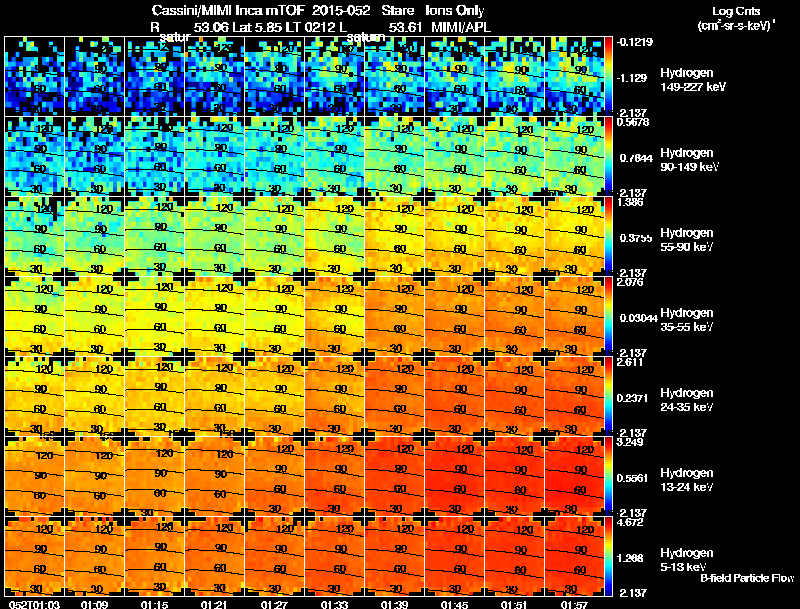Open the 55-90 keV panel above 01:09
800x609 pixels.
coord(94,236)
